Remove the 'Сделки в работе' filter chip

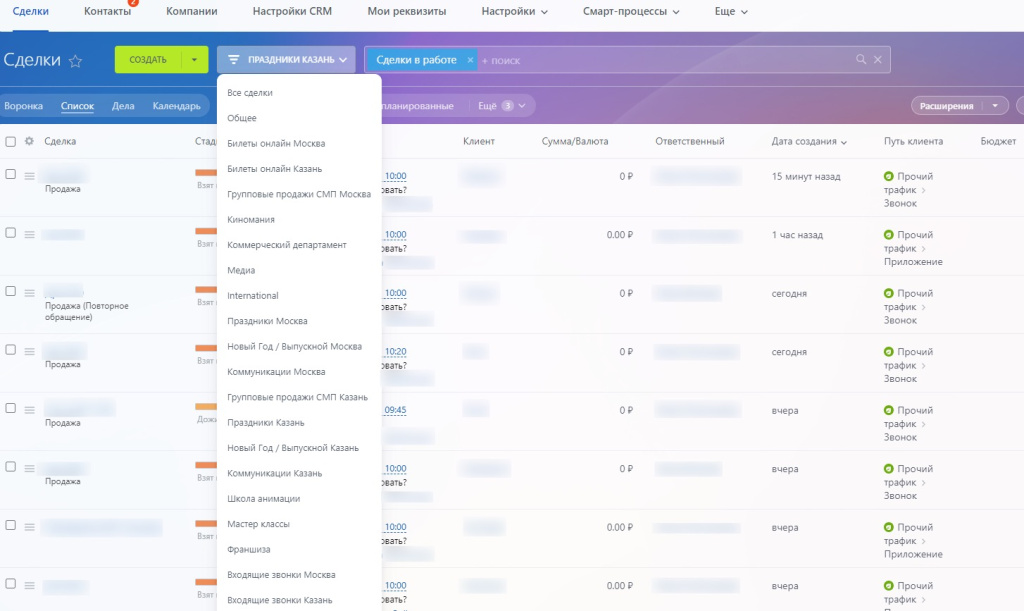pos(470,60)
